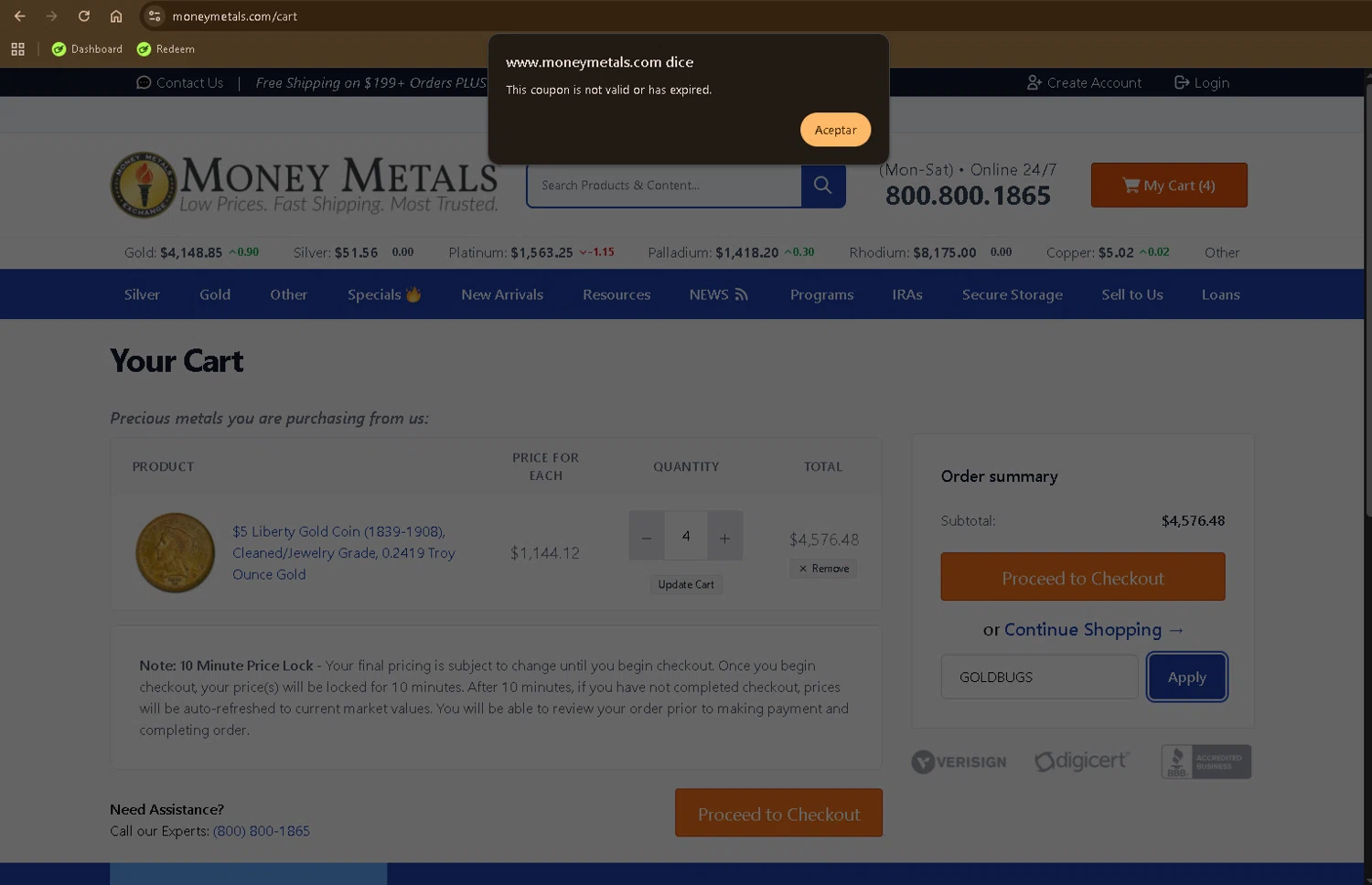The height and width of the screenshot is (885, 1372).
Task: Open New Arrivals menu item
Action: [502, 294]
